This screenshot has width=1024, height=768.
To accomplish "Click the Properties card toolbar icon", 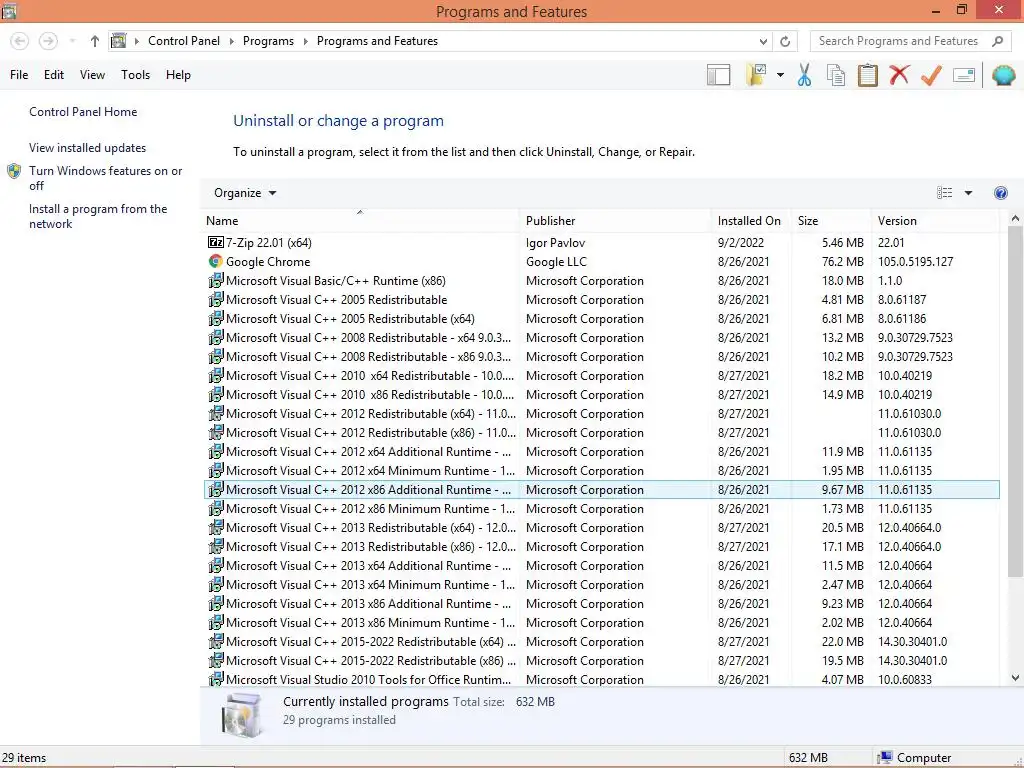I will [964, 75].
